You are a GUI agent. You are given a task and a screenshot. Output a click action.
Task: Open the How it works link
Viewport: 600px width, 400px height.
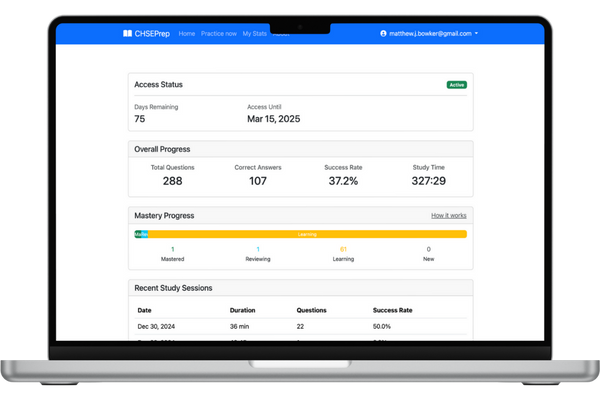[x=448, y=216]
